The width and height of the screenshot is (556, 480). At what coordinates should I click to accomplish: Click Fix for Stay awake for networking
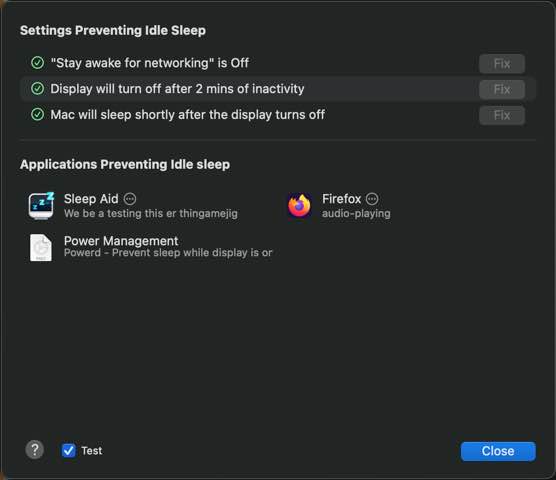point(502,64)
